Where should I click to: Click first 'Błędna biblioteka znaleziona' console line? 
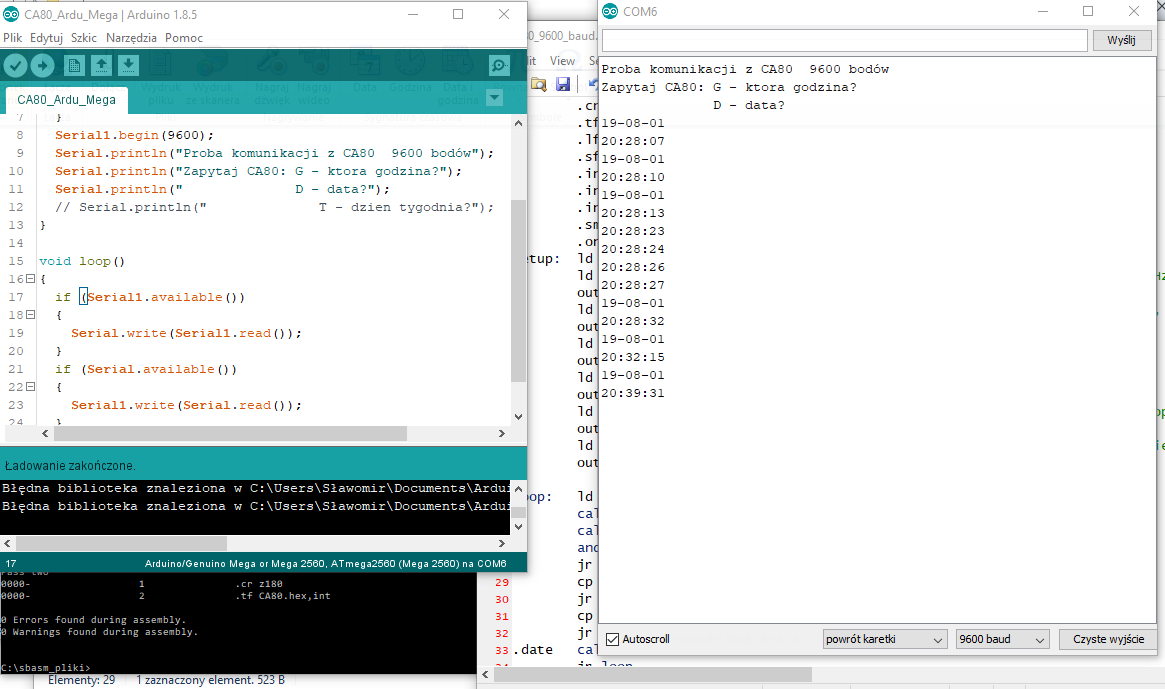coord(255,488)
